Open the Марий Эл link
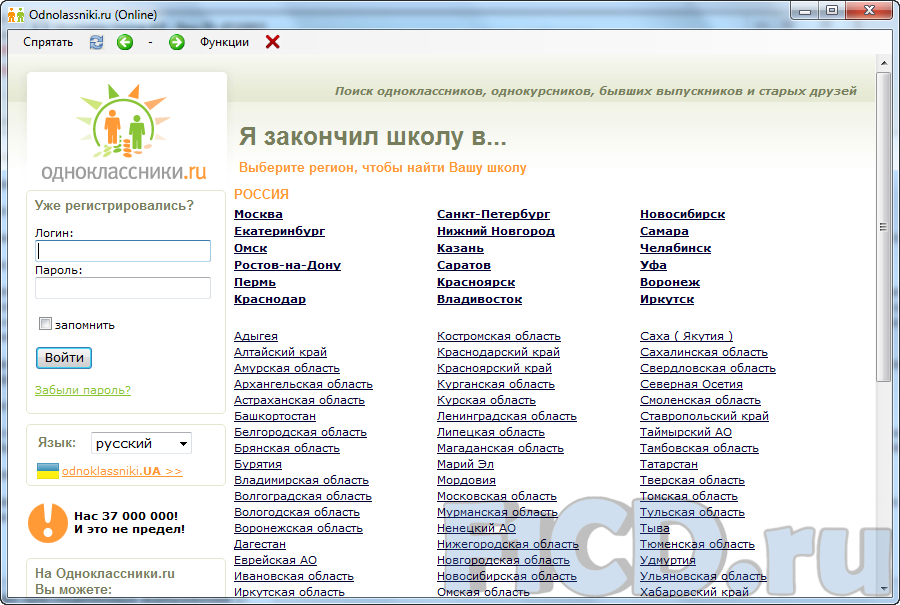This screenshot has height=605, width=900. coord(465,464)
